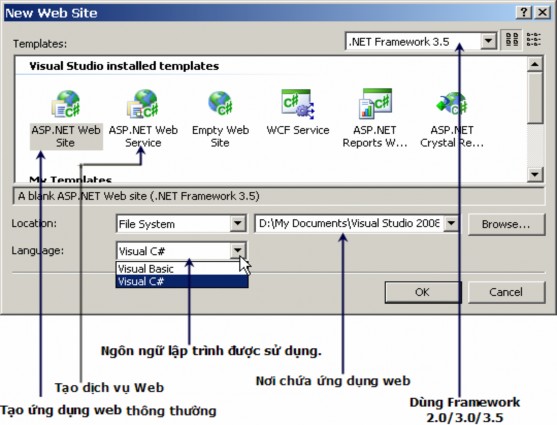Pick the Empty Web Site template icon
557x425 pixels.
[x=220, y=103]
